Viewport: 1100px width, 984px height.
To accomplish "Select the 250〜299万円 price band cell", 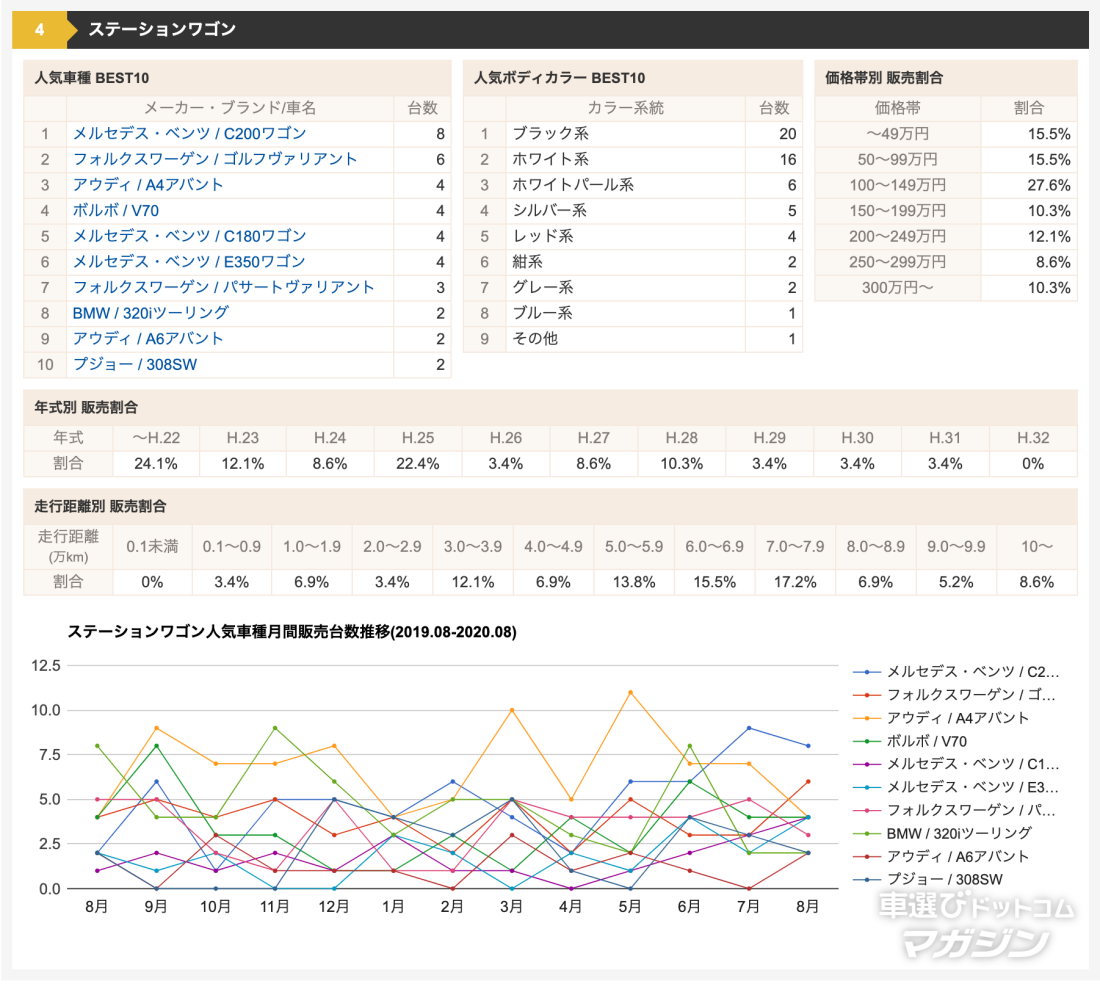I will 897,262.
